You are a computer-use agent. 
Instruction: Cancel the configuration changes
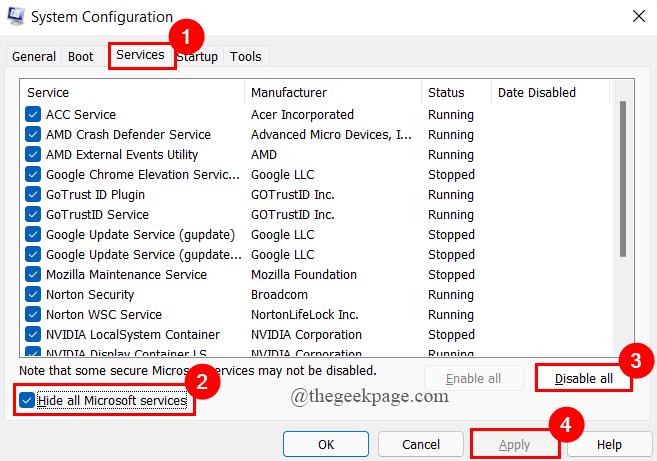420,445
